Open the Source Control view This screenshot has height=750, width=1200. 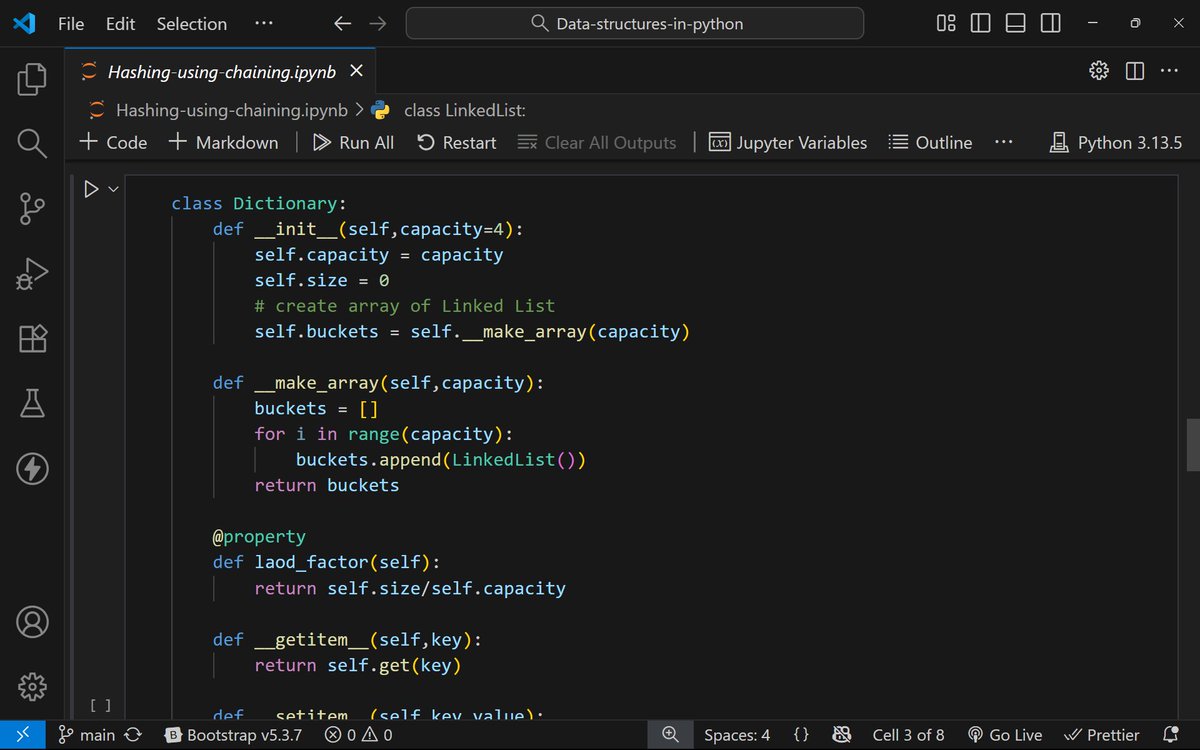point(31,208)
